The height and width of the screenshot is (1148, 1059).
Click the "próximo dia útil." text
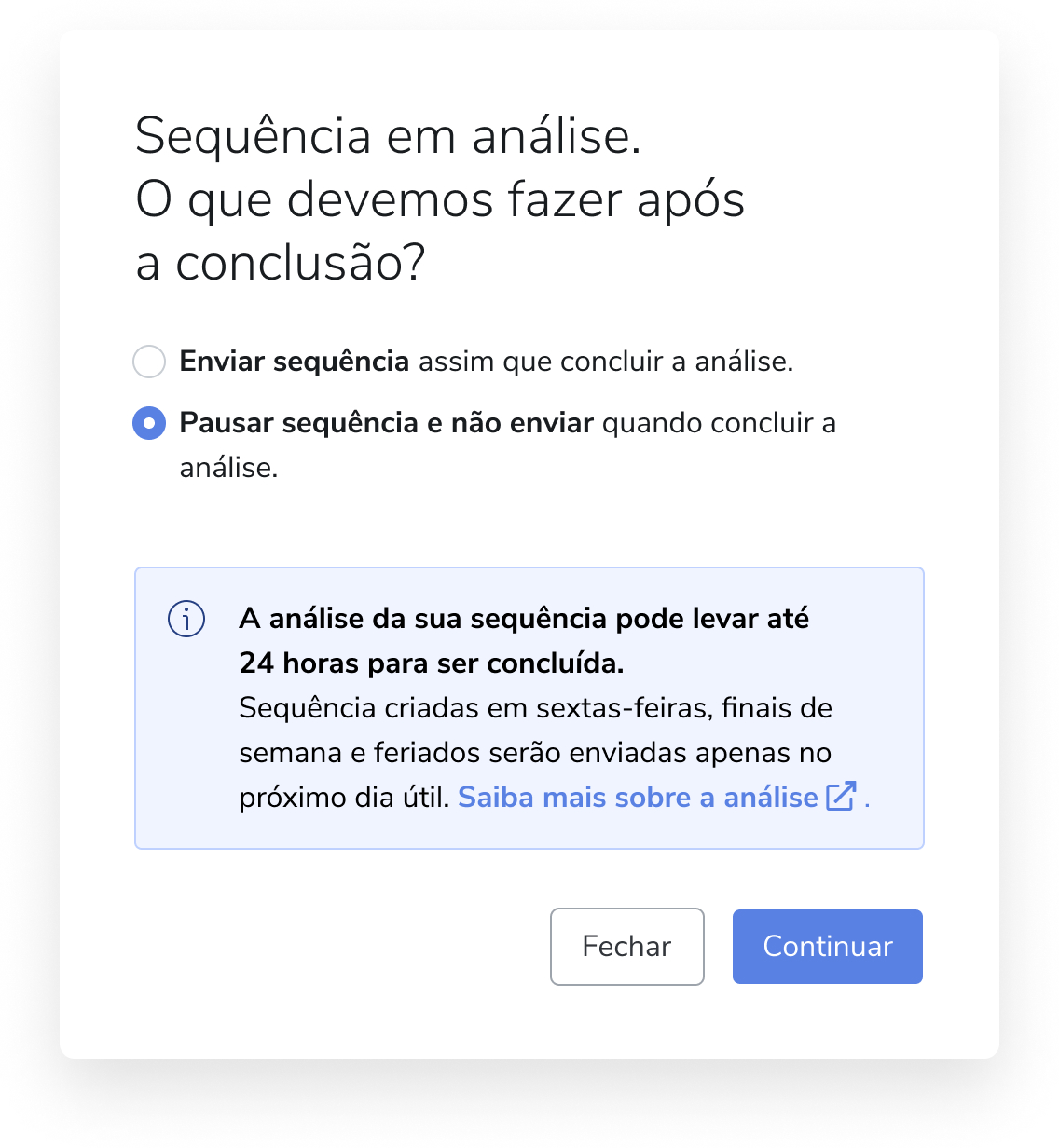(344, 798)
